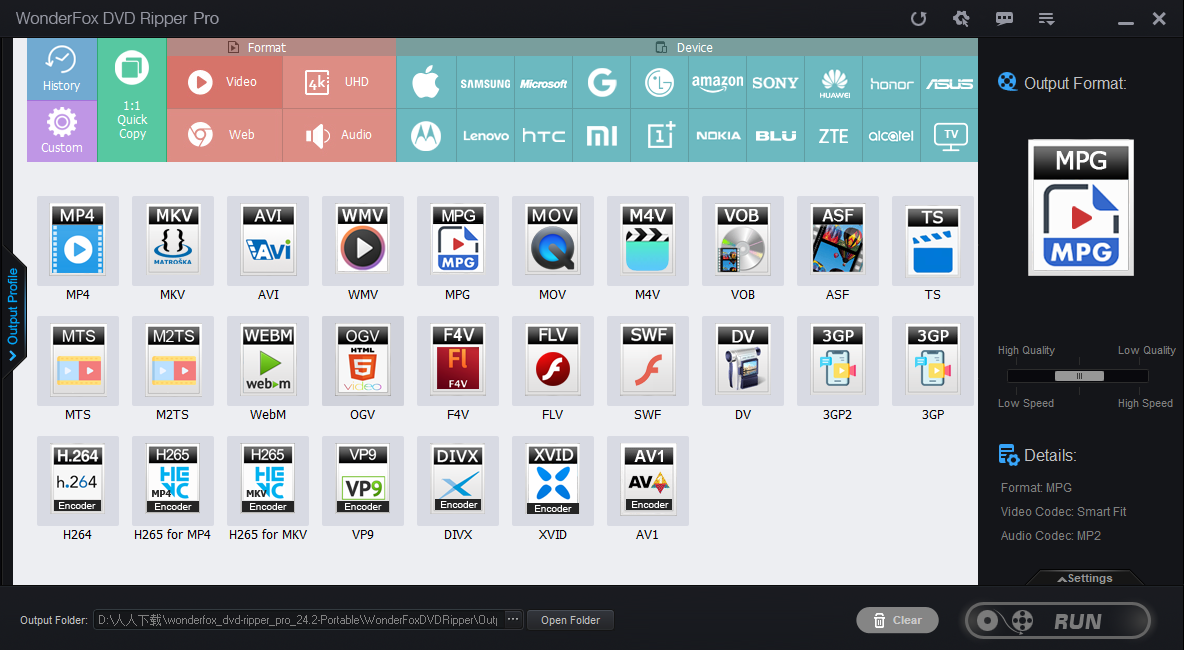Choose the SONY device brand

pyautogui.click(x=775, y=83)
